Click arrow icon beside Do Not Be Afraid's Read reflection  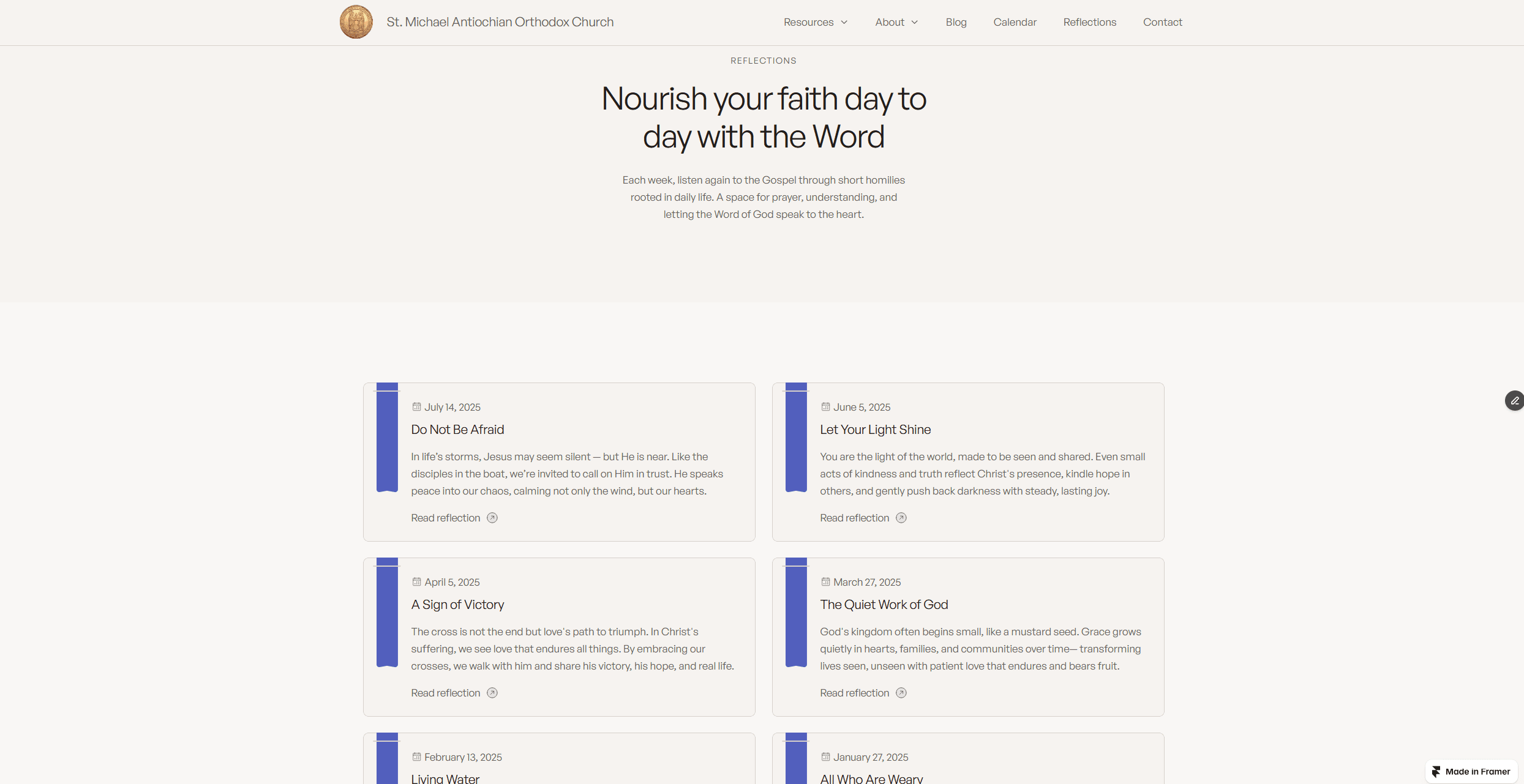[492, 518]
